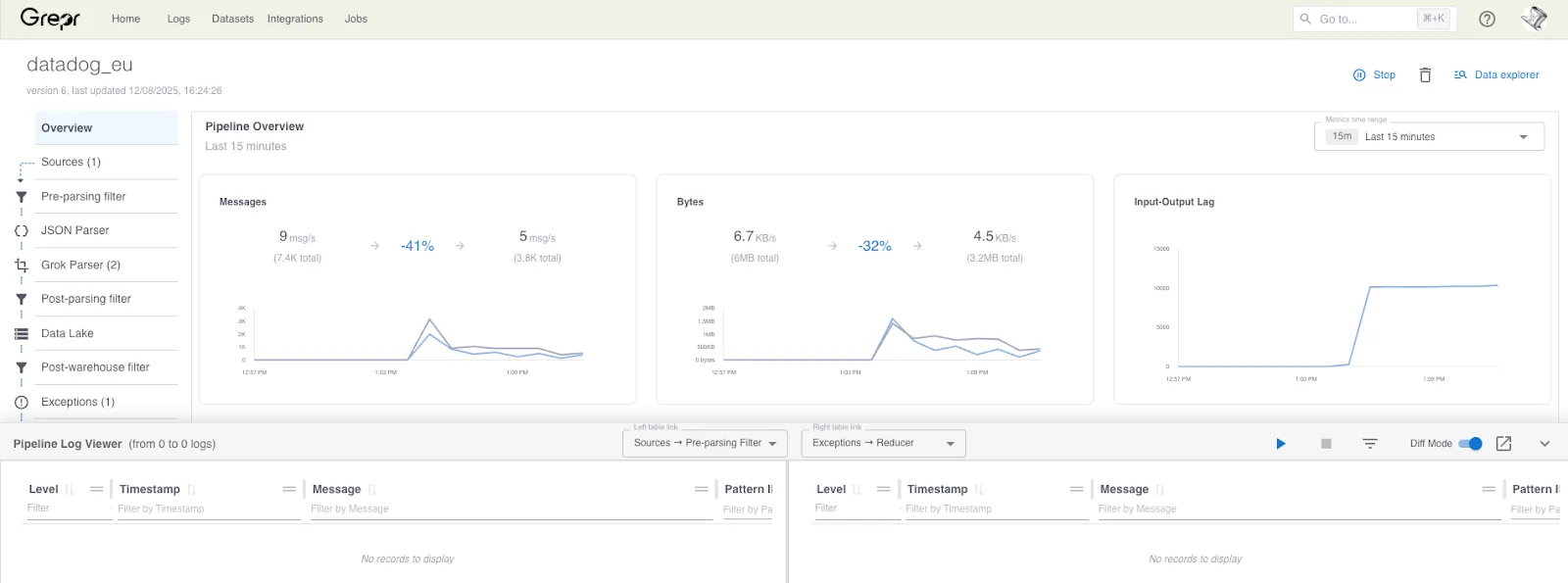Screen dimensions: 1568x583
Task: Open log viewer in new window icon
Action: [x=1503, y=444]
